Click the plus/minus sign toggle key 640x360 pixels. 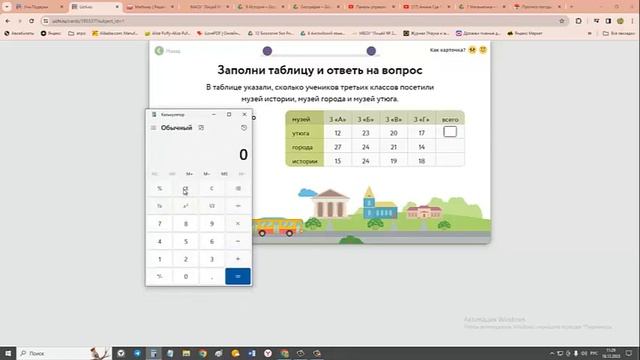click(160, 276)
